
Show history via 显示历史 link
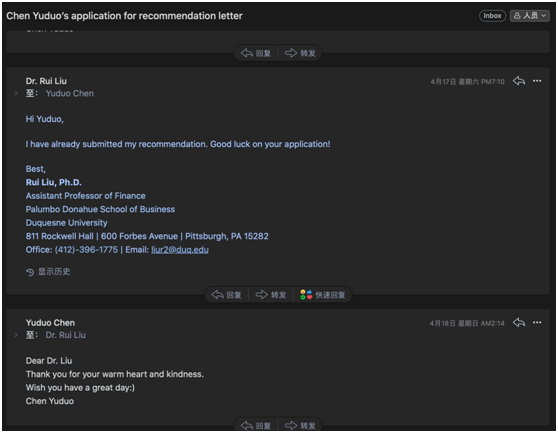pyautogui.click(x=48, y=272)
